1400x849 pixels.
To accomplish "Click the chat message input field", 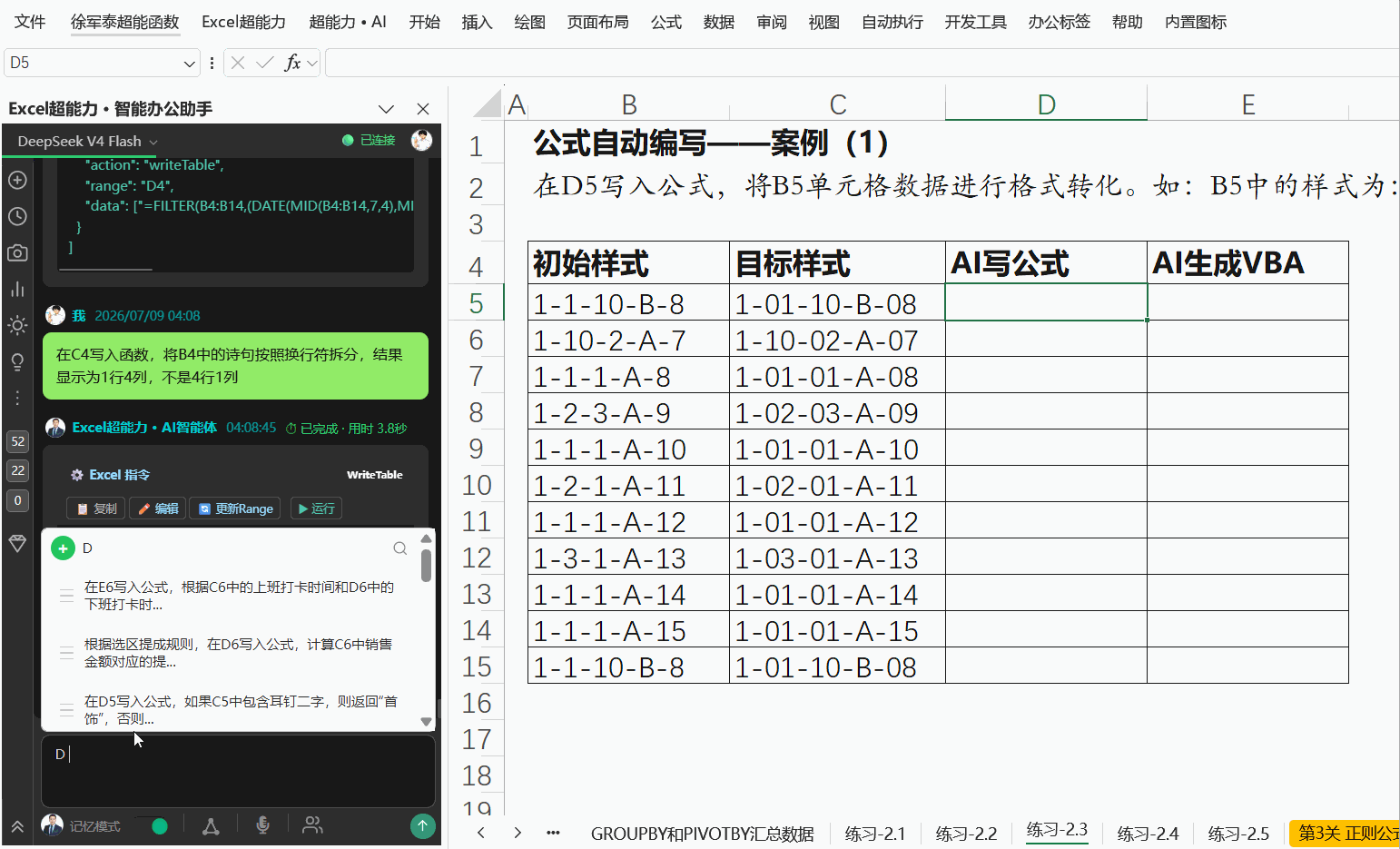I will point(238,770).
